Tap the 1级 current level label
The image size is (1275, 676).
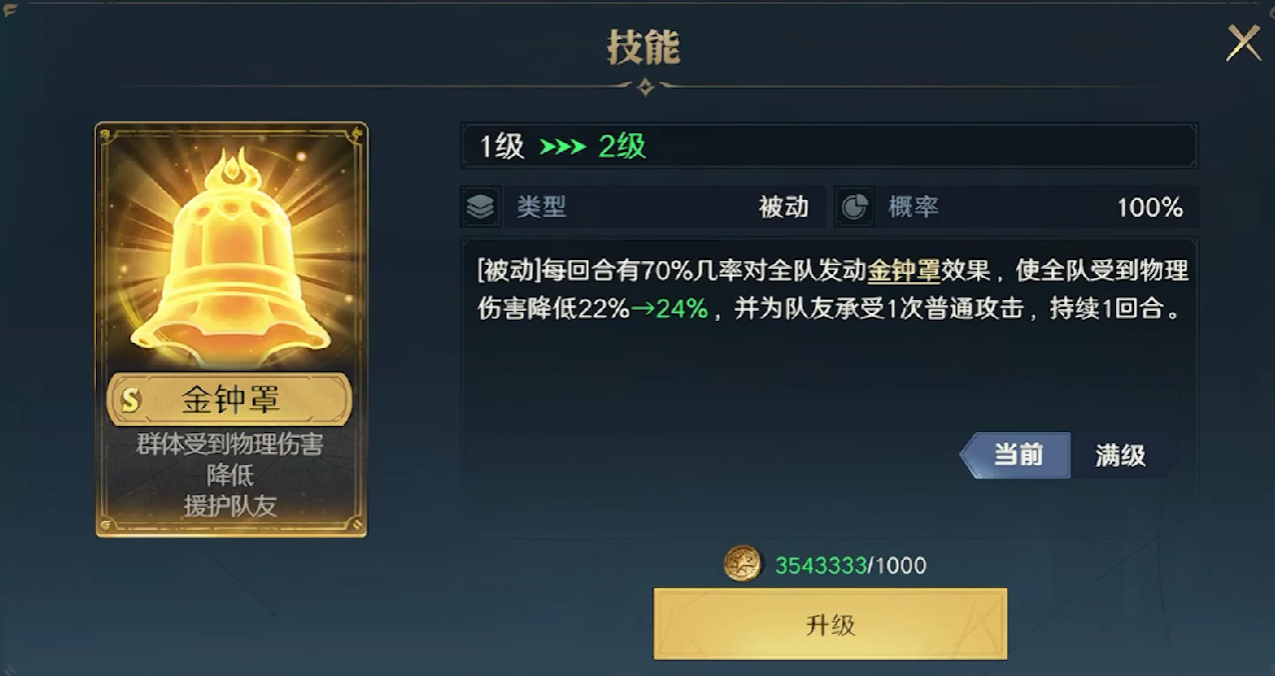[x=502, y=147]
